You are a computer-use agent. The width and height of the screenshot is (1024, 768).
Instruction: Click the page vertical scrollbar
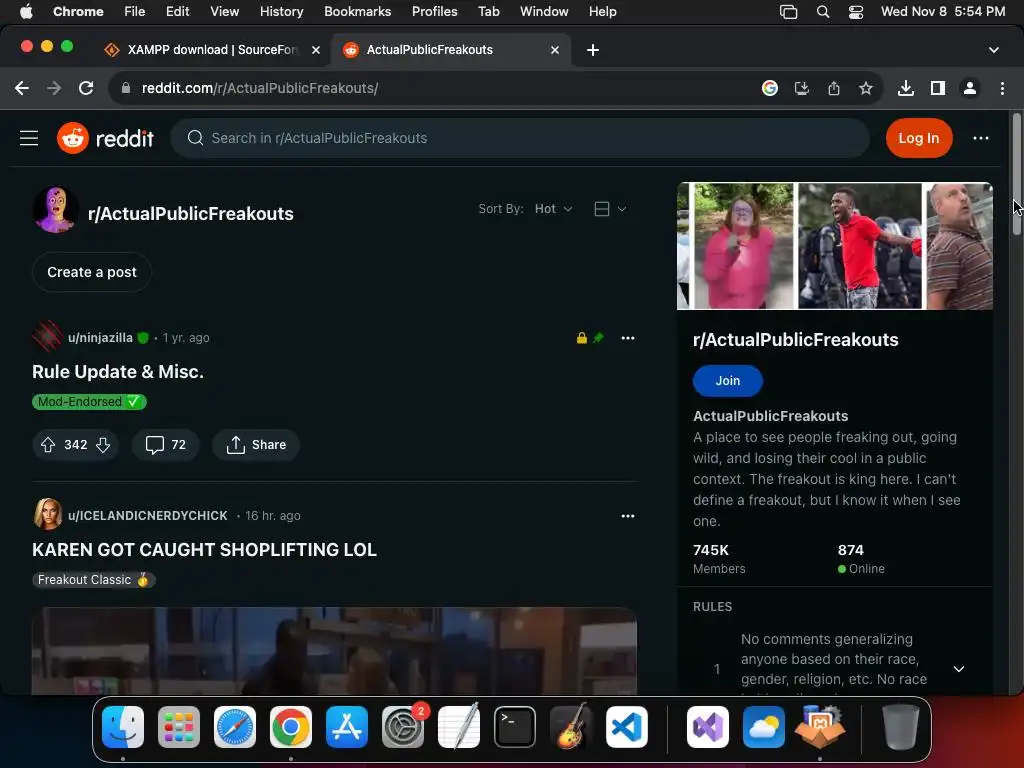pyautogui.click(x=1016, y=174)
